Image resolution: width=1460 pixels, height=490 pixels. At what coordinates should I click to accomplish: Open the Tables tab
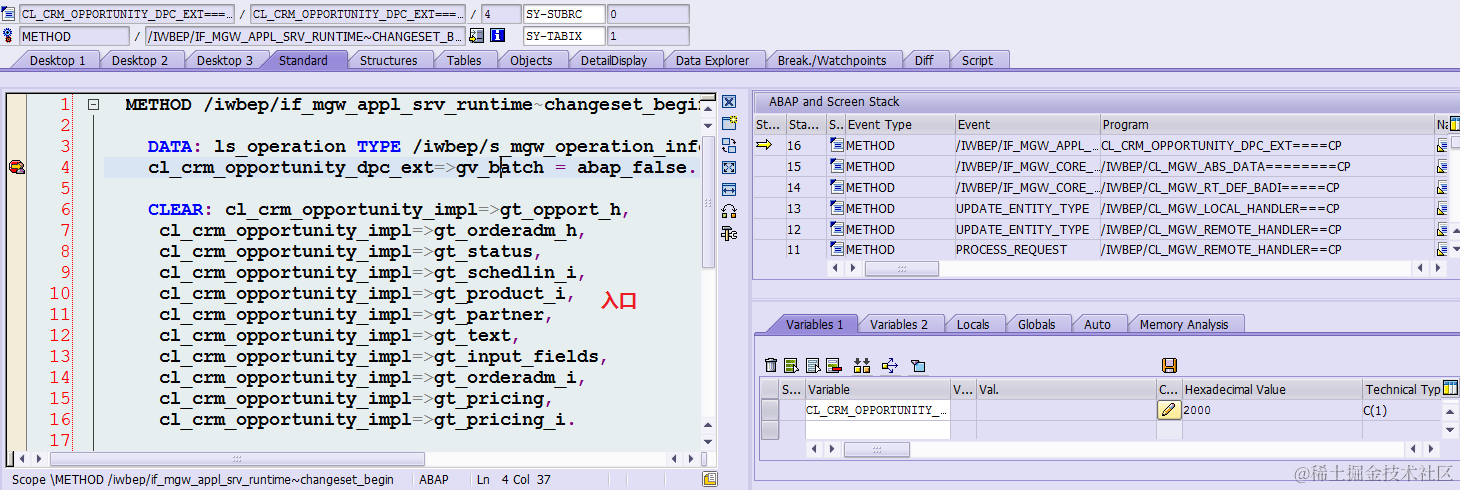click(x=464, y=60)
